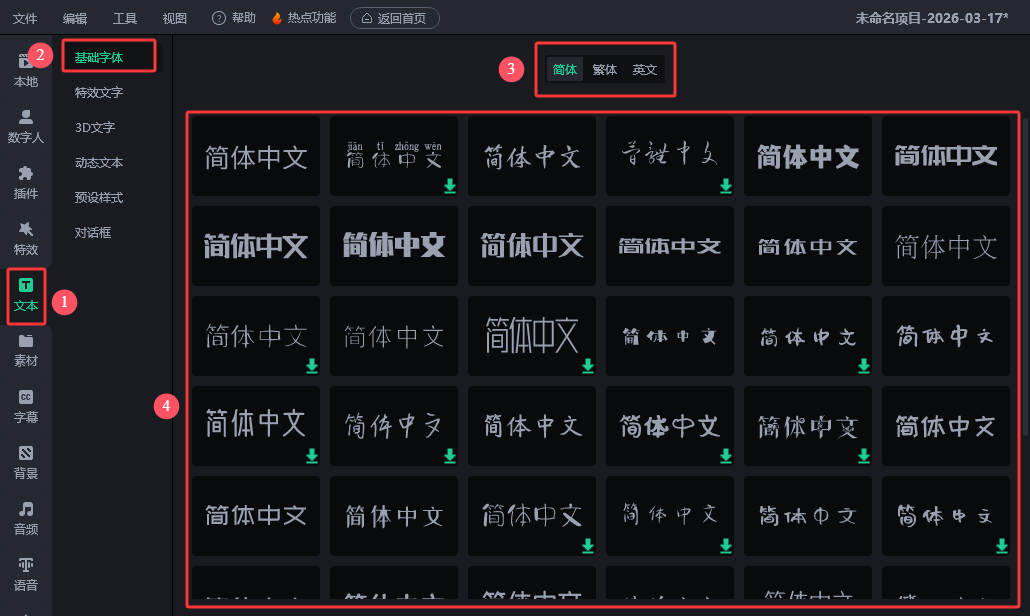Switch font filter to 繁体
This screenshot has height=616, width=1030.
pyautogui.click(x=604, y=70)
